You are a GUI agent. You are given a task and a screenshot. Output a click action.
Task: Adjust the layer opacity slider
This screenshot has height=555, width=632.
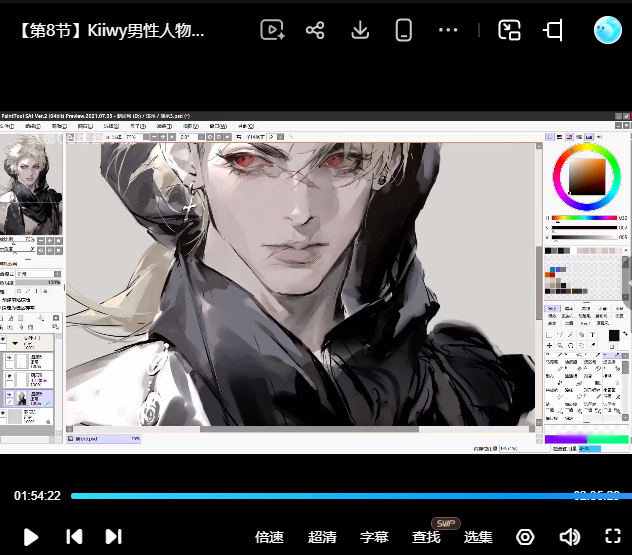38,283
